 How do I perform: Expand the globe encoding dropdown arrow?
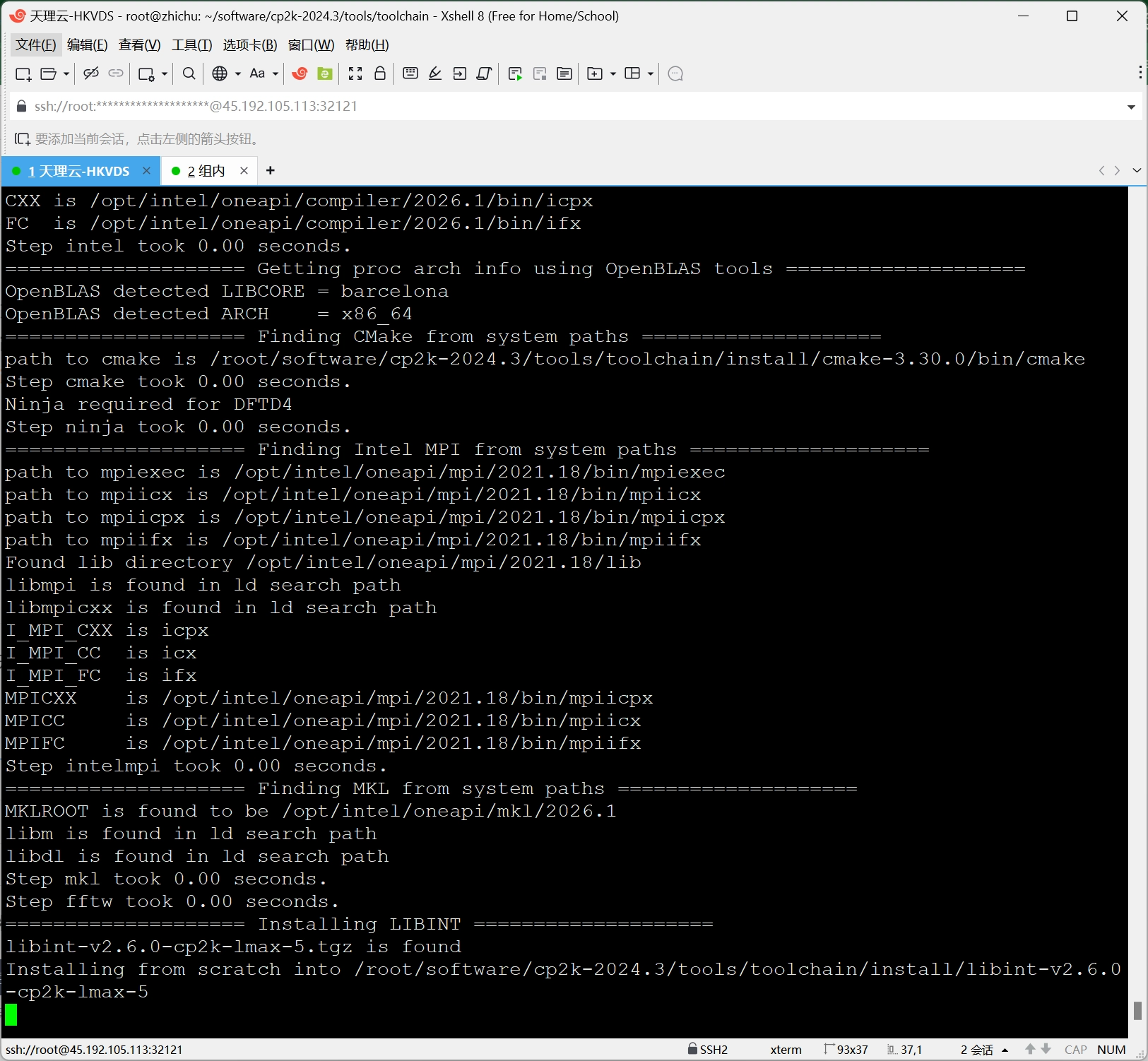[238, 73]
